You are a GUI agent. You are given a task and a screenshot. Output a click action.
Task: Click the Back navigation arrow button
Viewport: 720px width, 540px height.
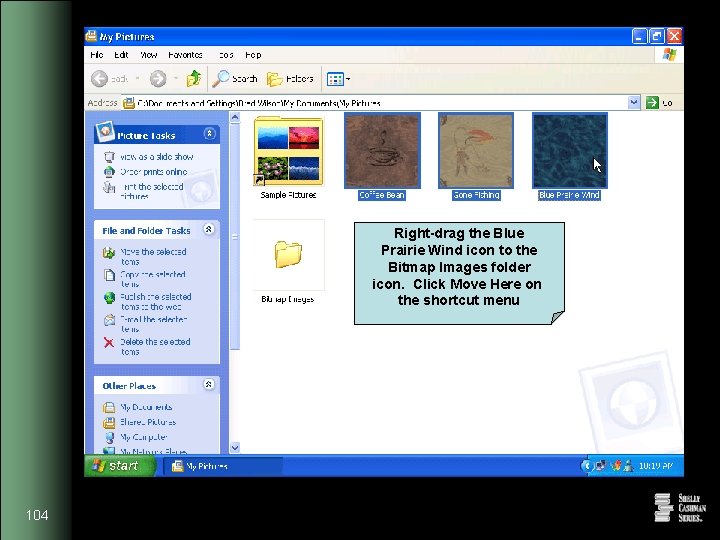click(x=100, y=79)
